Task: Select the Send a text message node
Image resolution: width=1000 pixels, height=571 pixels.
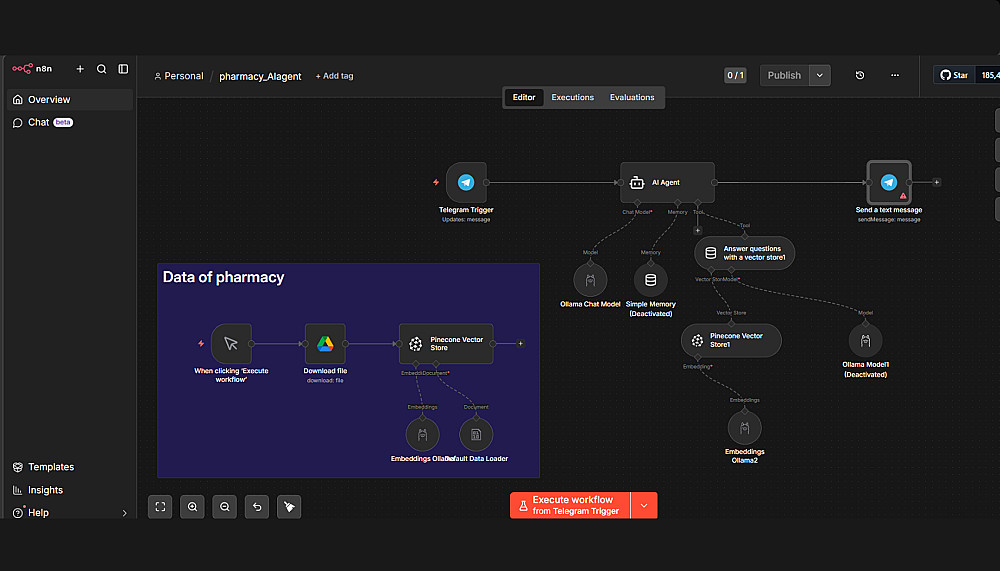Action: click(x=888, y=182)
